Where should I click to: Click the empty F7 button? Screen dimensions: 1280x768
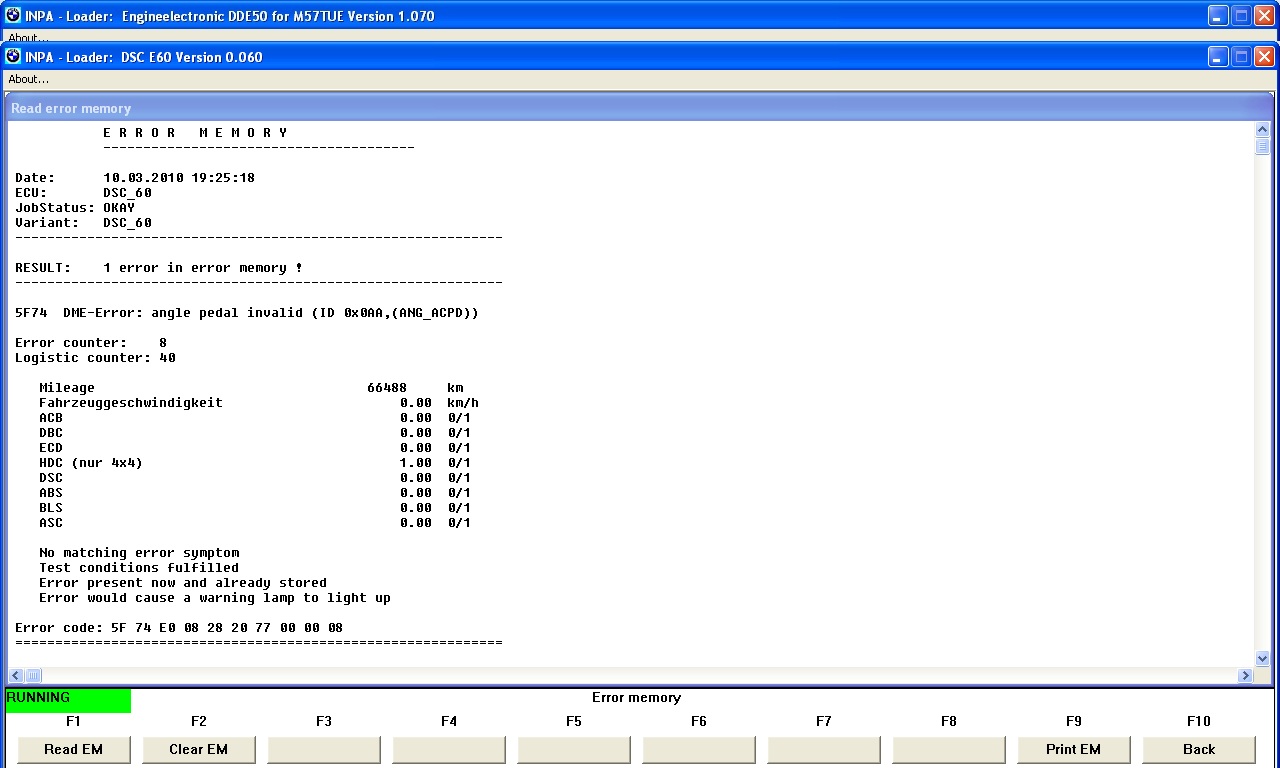click(824, 749)
